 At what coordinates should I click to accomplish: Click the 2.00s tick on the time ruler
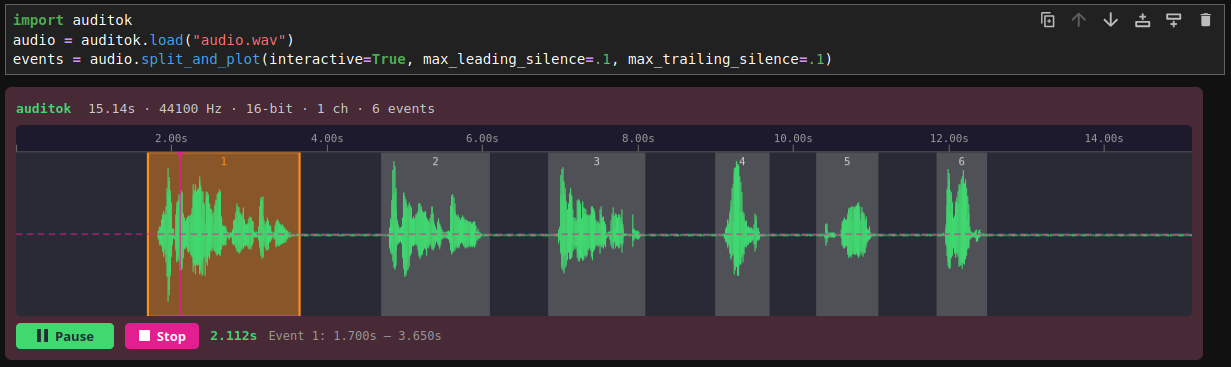click(x=171, y=138)
